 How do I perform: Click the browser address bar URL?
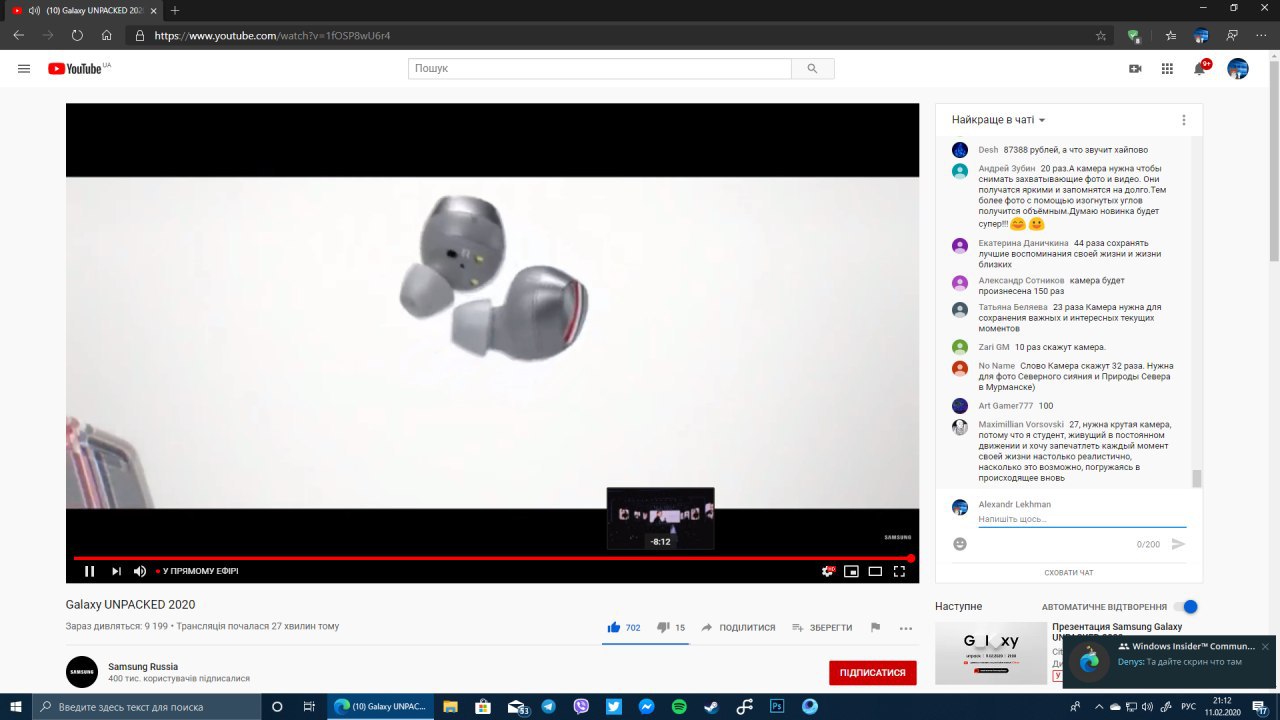(x=272, y=35)
